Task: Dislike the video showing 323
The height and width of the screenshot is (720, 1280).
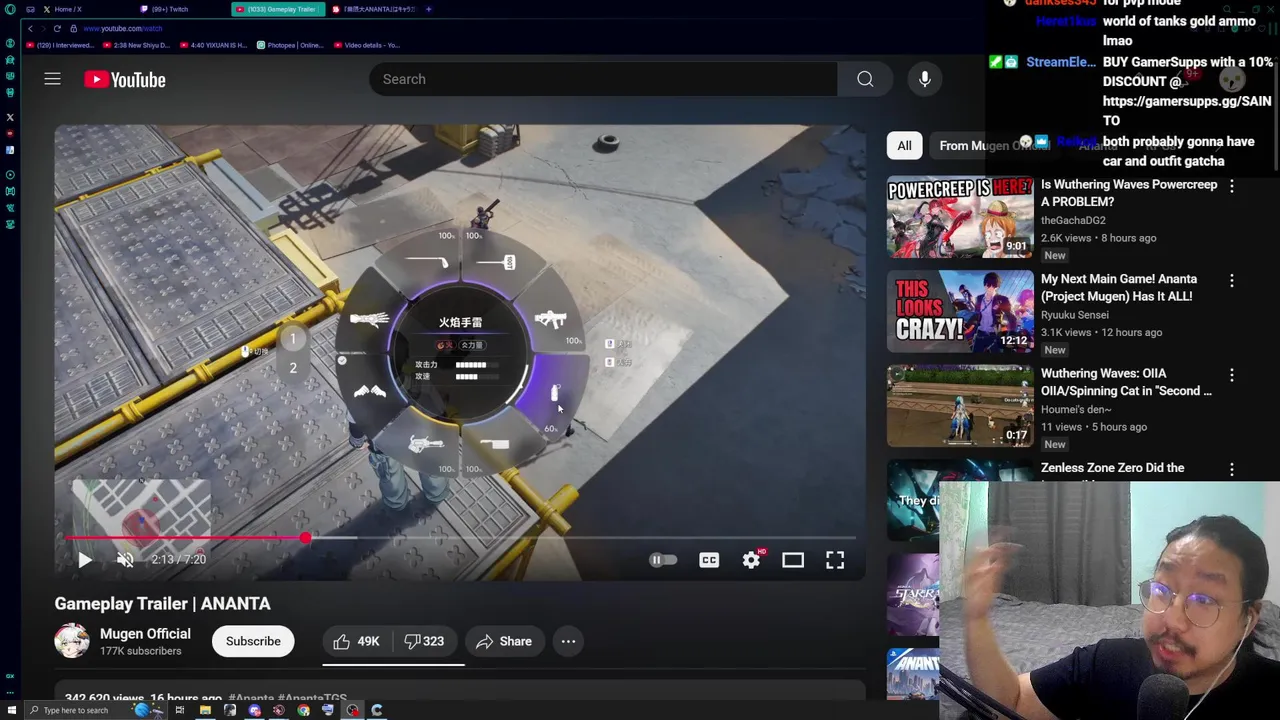Action: (x=425, y=641)
